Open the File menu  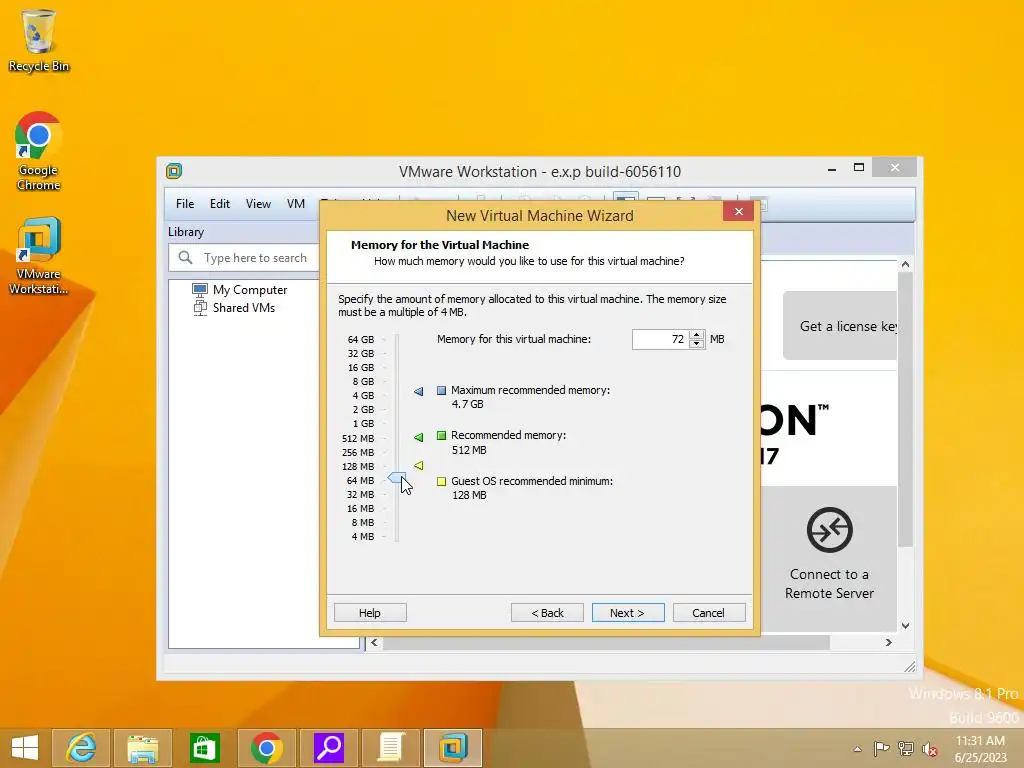pyautogui.click(x=185, y=204)
